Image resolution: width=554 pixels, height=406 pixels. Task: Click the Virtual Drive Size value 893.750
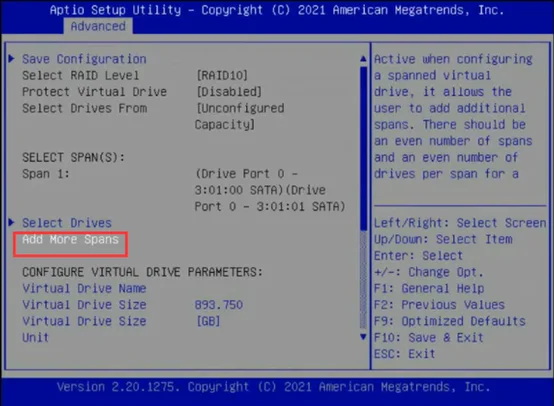click(x=219, y=305)
